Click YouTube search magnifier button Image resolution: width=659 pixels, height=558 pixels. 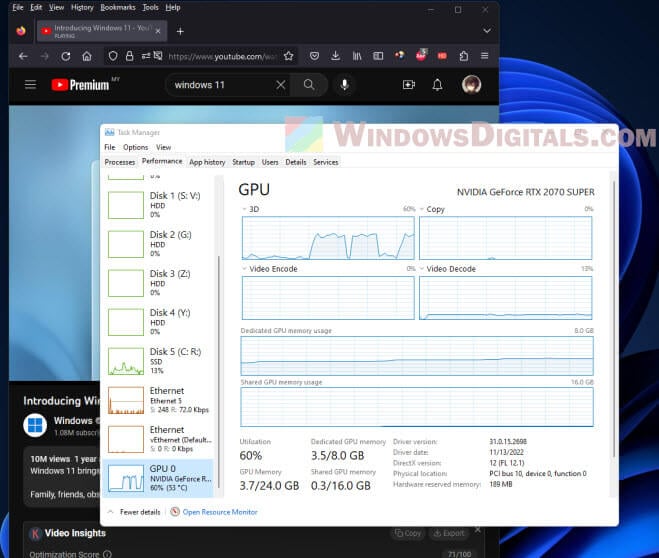[309, 85]
